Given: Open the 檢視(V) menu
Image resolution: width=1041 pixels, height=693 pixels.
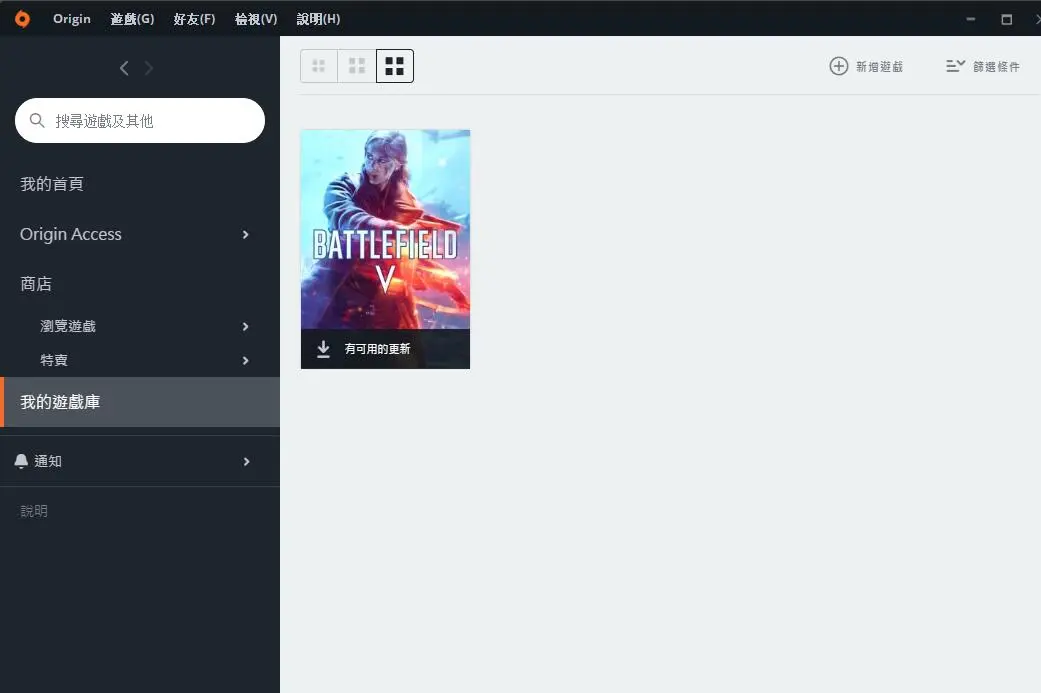Looking at the screenshot, I should pyautogui.click(x=256, y=19).
